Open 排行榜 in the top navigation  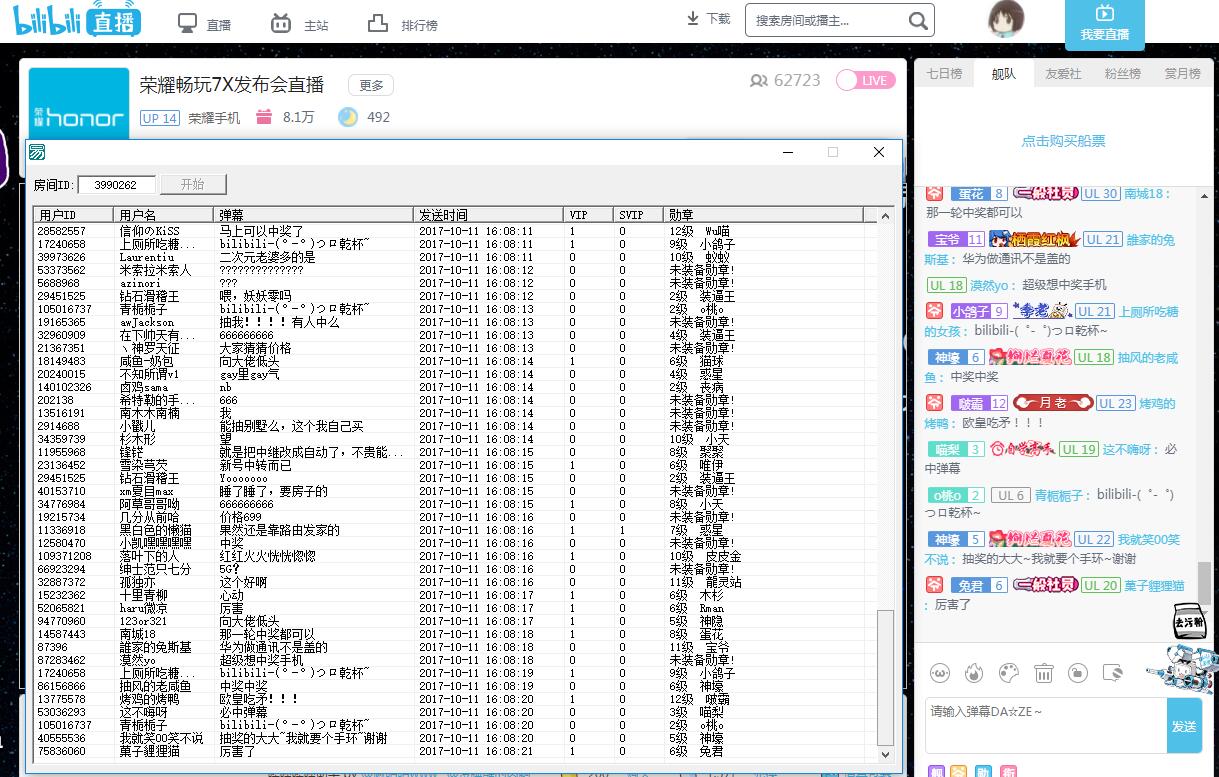coord(403,24)
